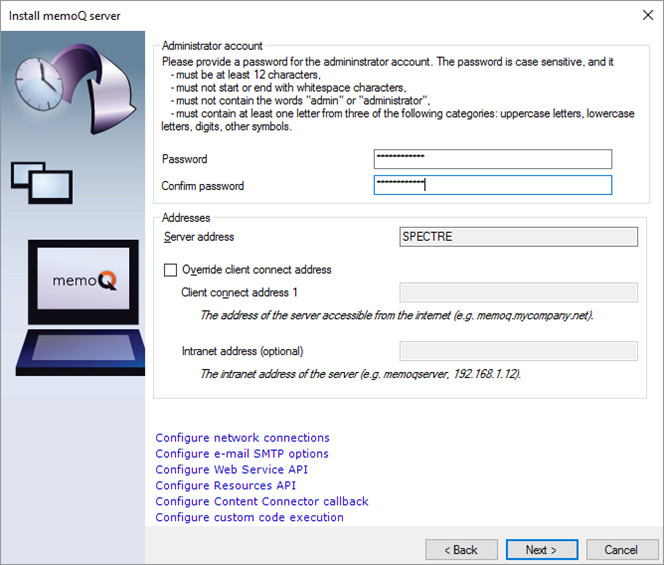Click the Client connect address 1 field
Screen dimensions: 664x565
(518, 292)
